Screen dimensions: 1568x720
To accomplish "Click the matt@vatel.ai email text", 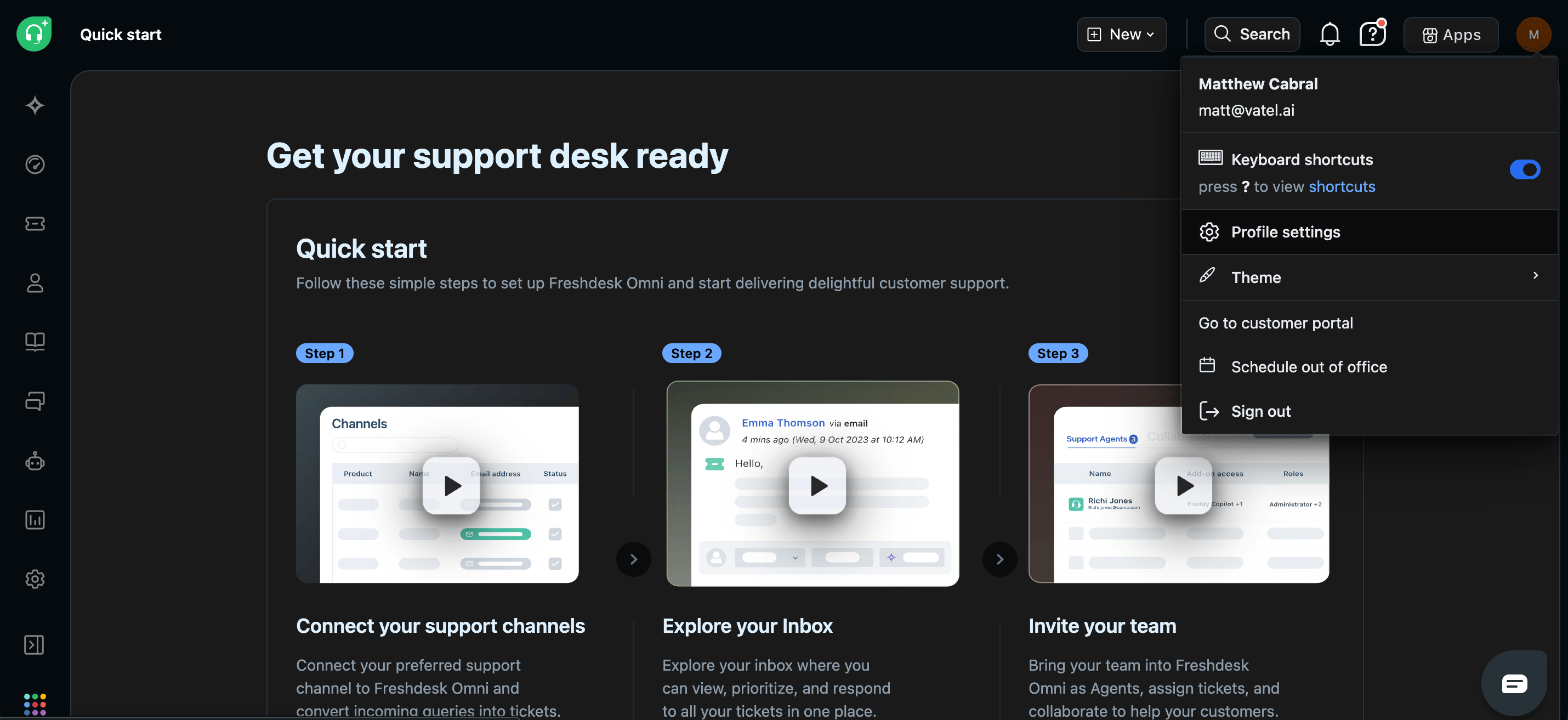I will 1246,110.
